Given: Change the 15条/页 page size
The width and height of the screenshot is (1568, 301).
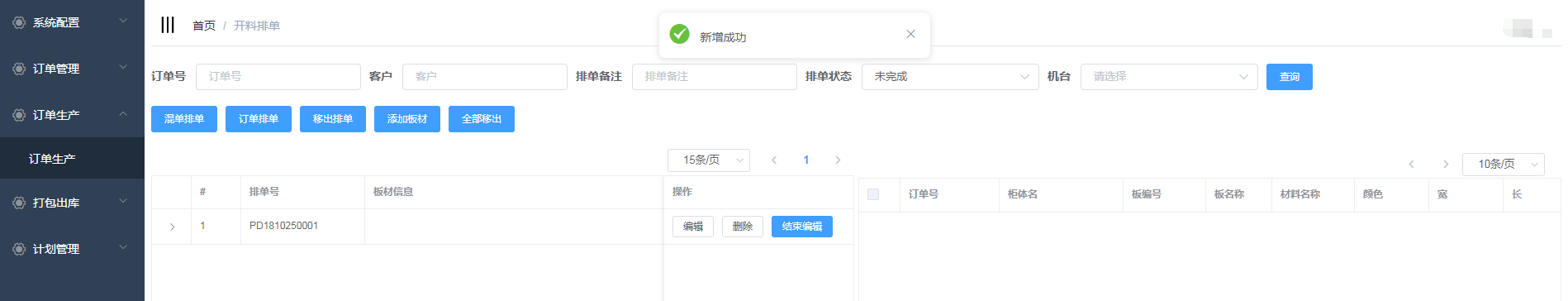Looking at the screenshot, I should (709, 160).
